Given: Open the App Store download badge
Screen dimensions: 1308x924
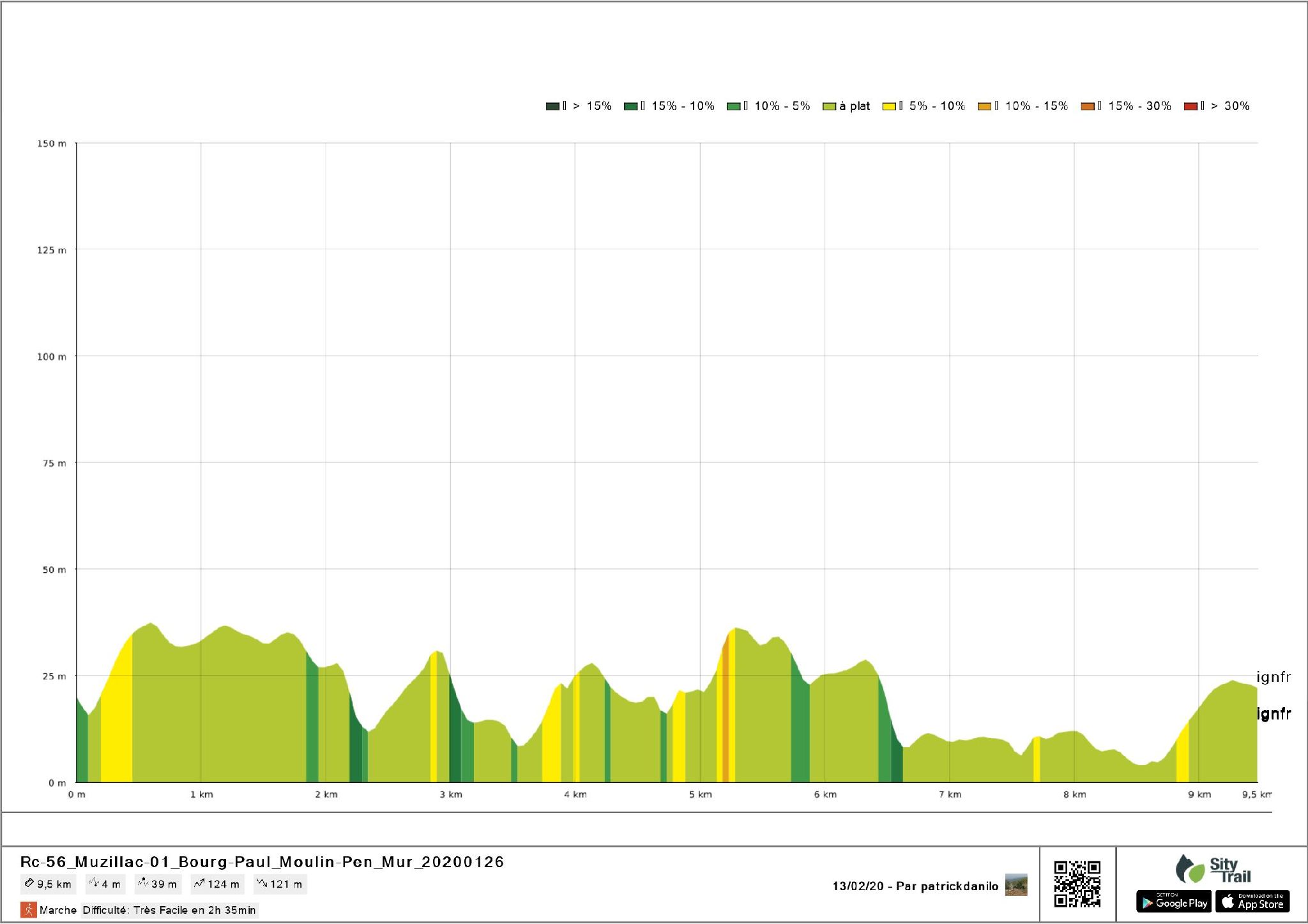Looking at the screenshot, I should (1252, 902).
